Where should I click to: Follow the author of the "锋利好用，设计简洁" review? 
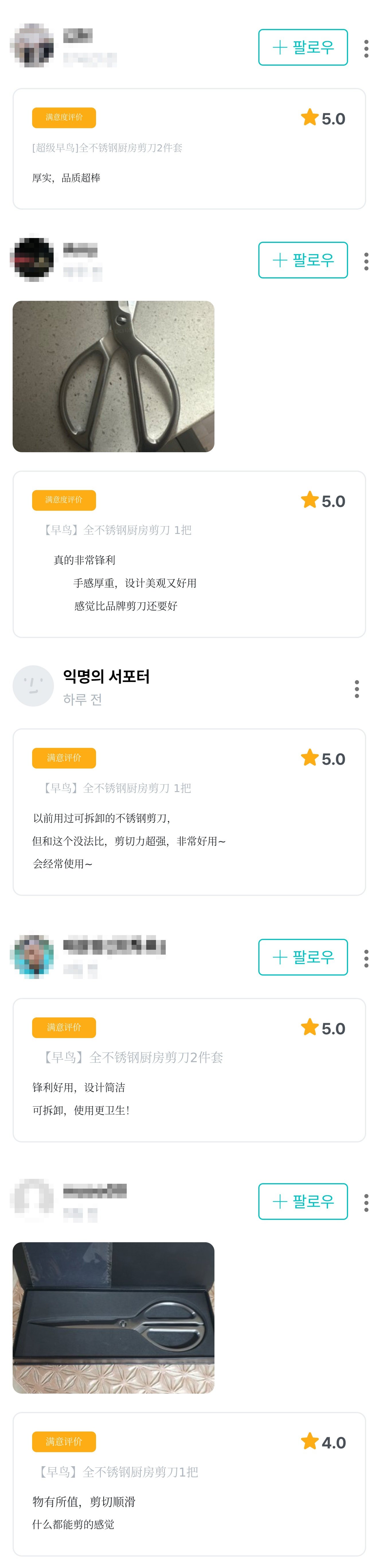[302, 957]
